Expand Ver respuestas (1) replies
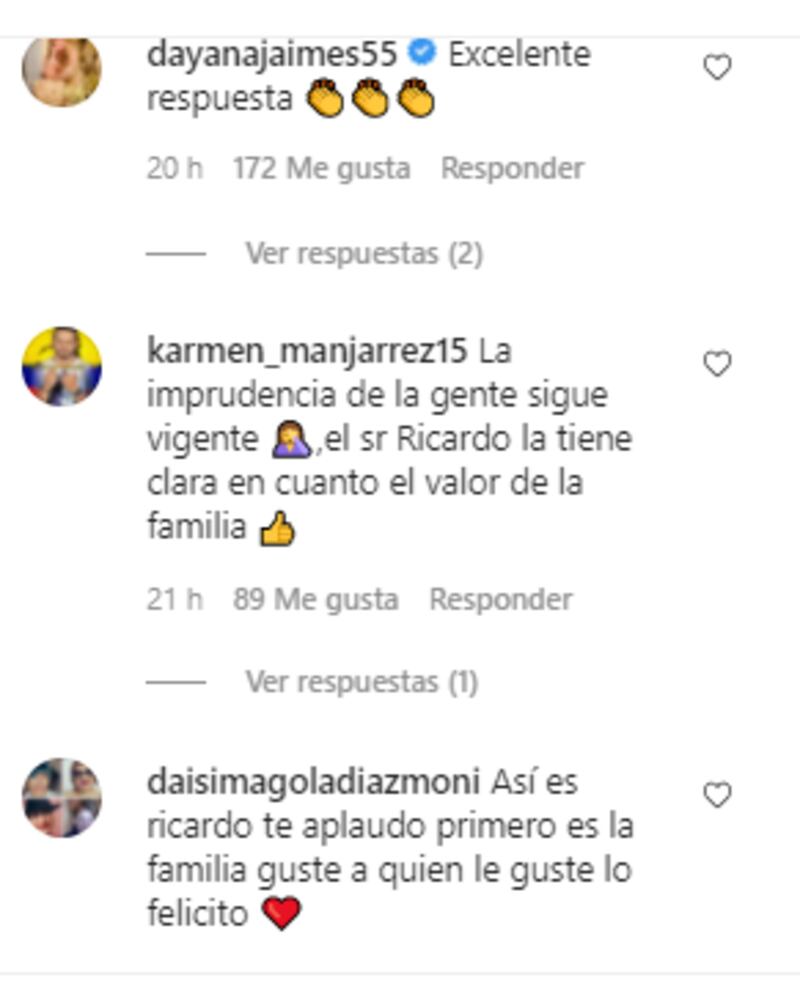The height and width of the screenshot is (986, 800). coord(362,682)
